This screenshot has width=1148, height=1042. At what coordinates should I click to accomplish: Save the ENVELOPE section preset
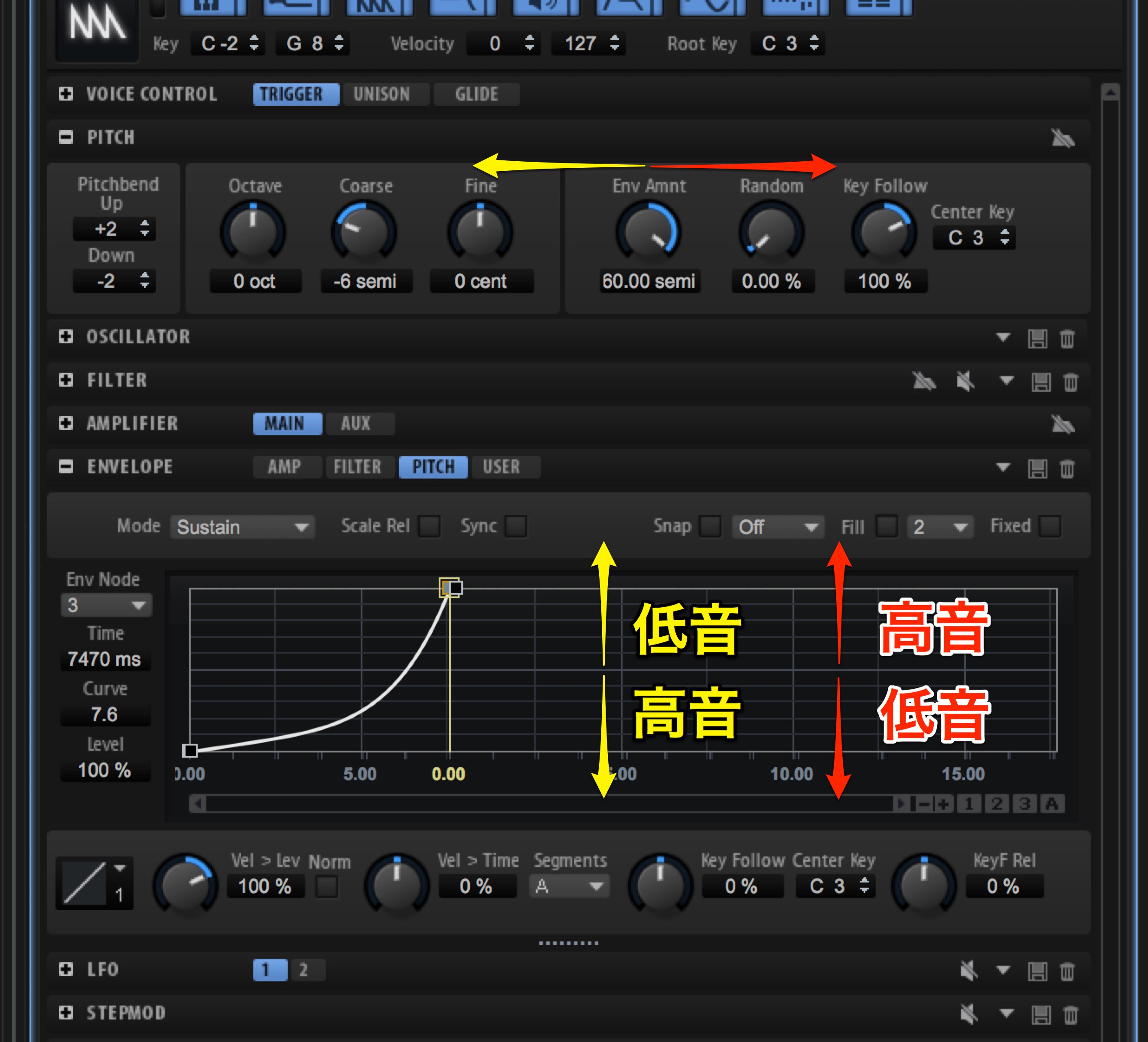[x=1037, y=469]
